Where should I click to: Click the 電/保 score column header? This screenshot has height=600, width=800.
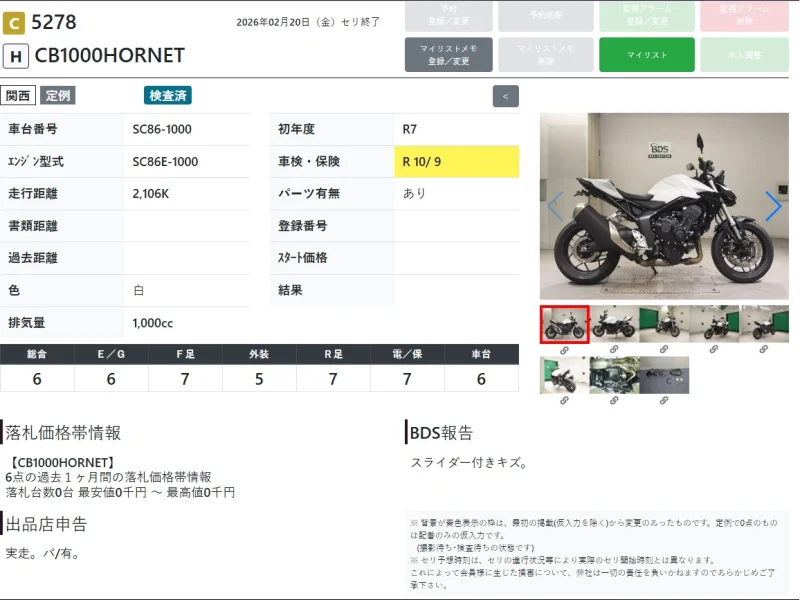click(407, 354)
